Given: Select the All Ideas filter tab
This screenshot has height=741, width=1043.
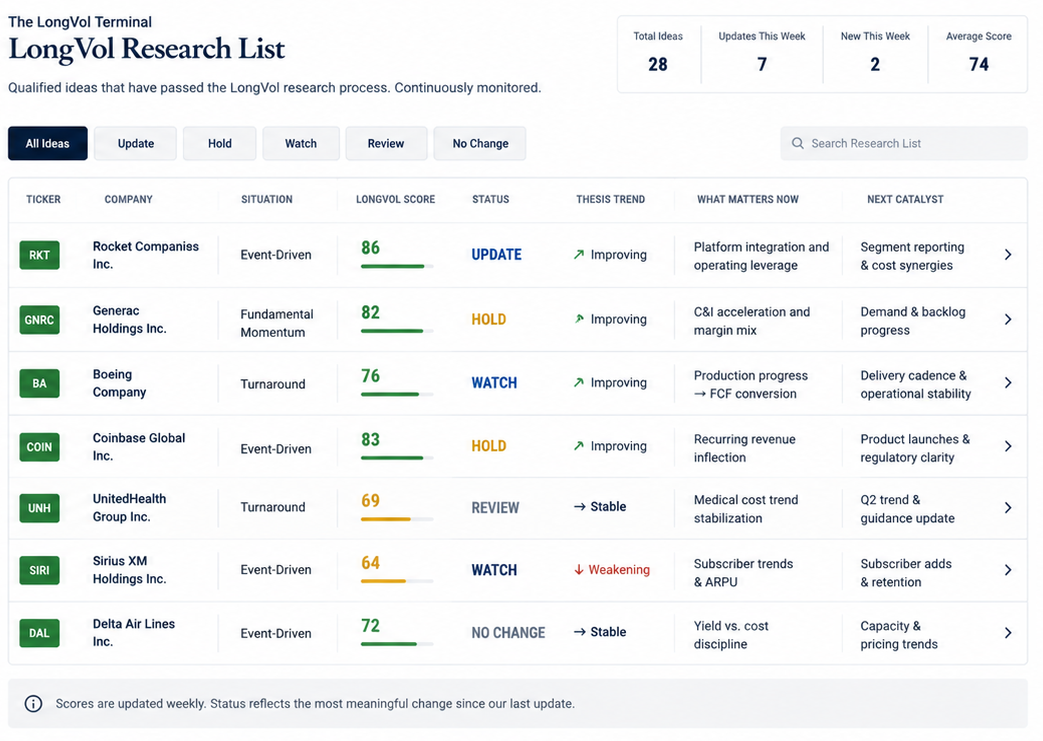Looking at the screenshot, I should point(47,143).
